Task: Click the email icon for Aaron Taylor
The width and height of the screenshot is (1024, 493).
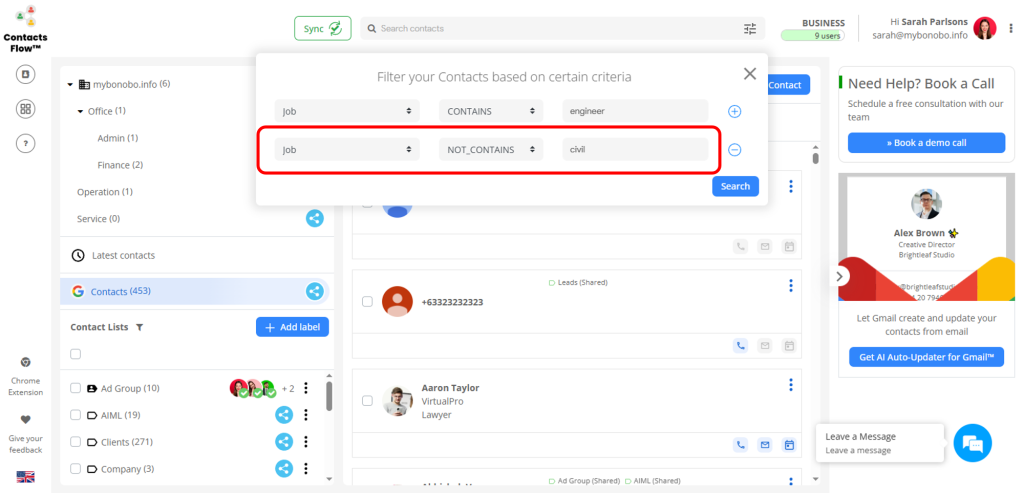Action: point(764,445)
